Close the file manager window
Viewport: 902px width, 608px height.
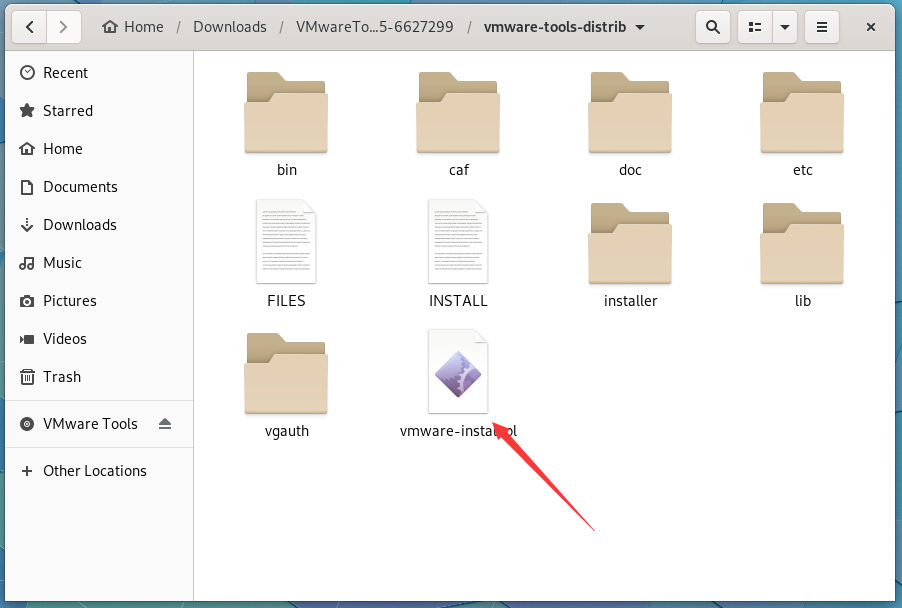point(870,27)
